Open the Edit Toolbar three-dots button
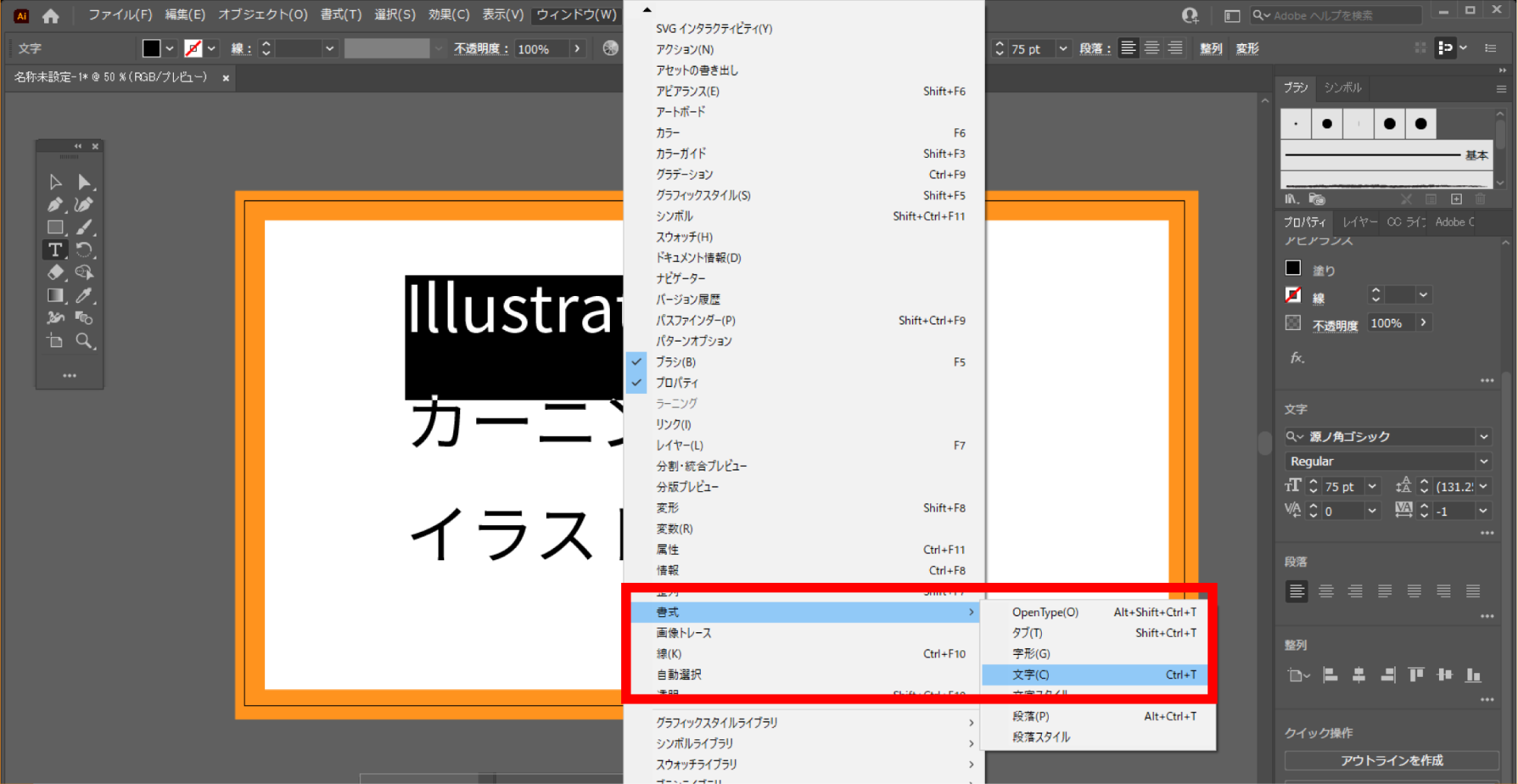The width and height of the screenshot is (1518, 784). (70, 376)
